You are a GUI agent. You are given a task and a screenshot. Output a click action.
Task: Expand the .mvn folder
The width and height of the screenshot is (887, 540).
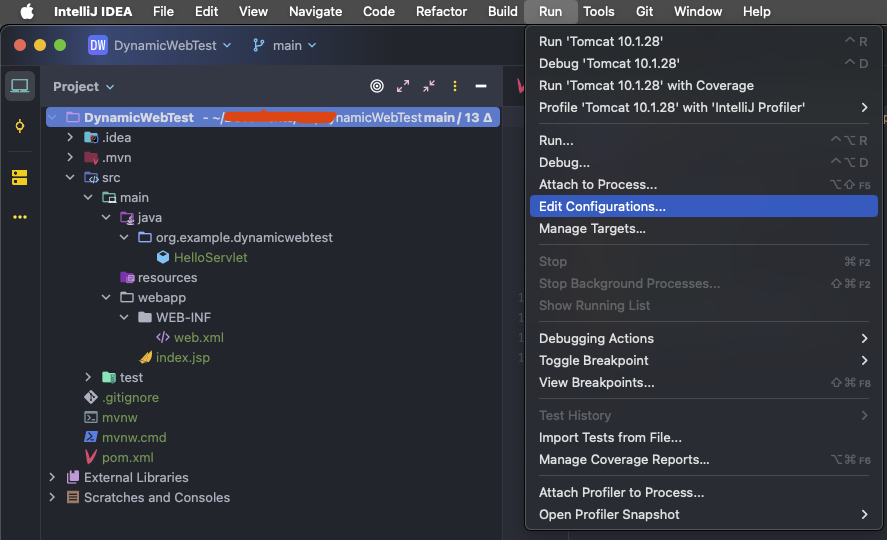pos(70,157)
